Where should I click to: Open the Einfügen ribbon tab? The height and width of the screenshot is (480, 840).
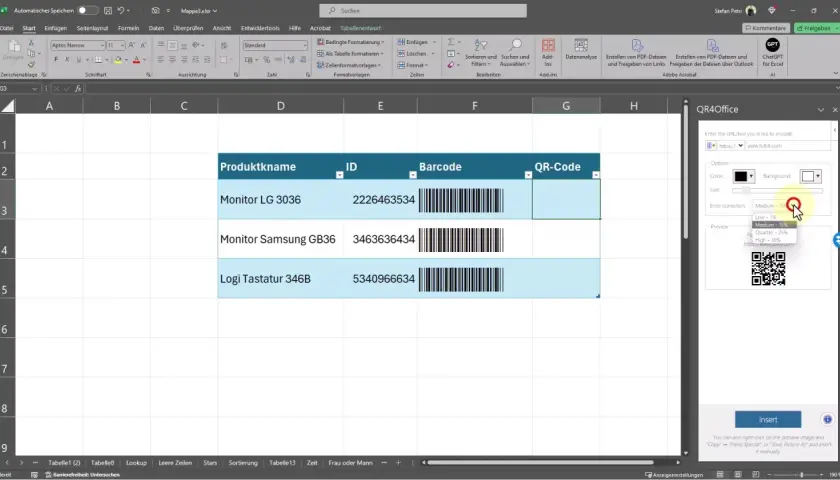[x=56, y=28]
